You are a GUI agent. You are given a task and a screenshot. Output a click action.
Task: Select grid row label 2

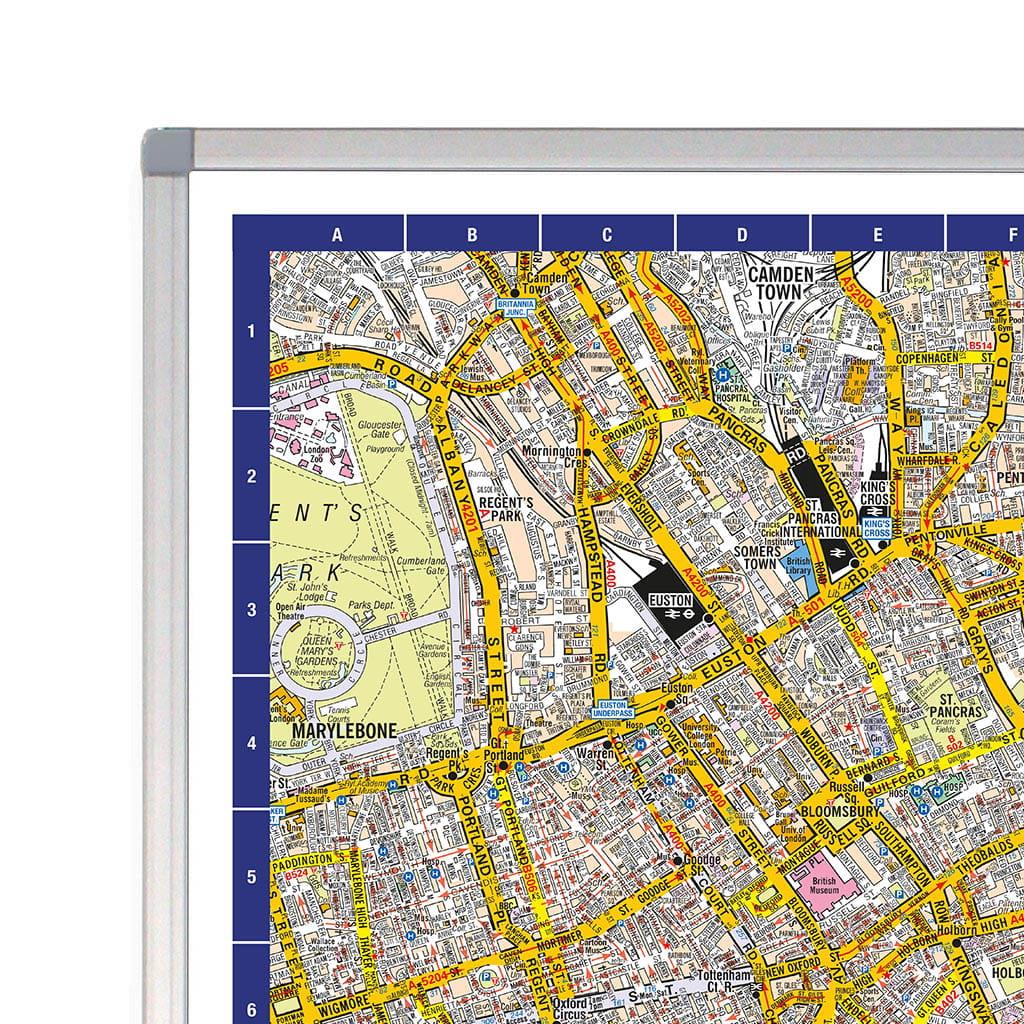[x=251, y=477]
